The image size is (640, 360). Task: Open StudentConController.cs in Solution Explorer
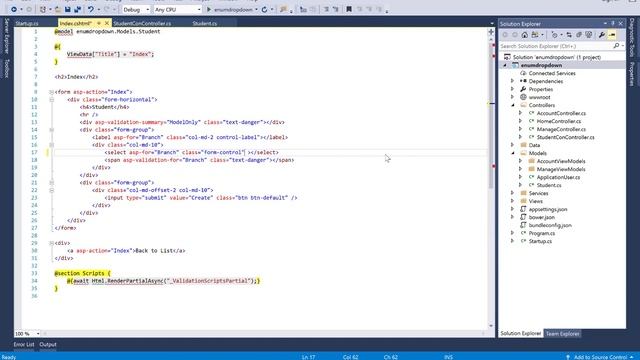(x=565, y=137)
